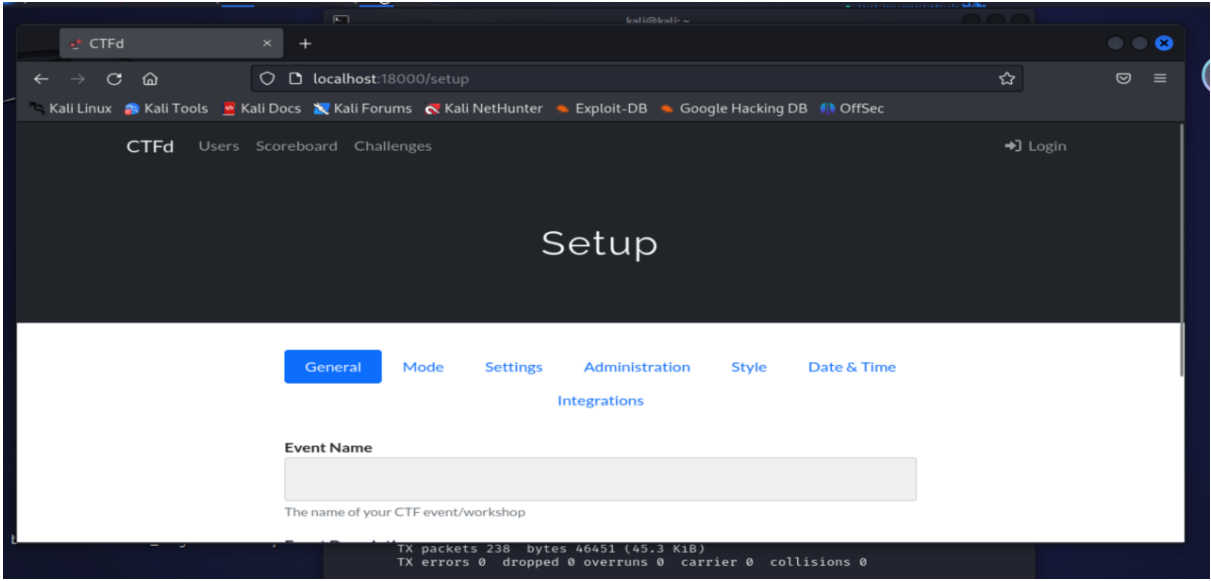Open the Pocket save icon
The width and height of the screenshot is (1211, 581).
[1123, 79]
